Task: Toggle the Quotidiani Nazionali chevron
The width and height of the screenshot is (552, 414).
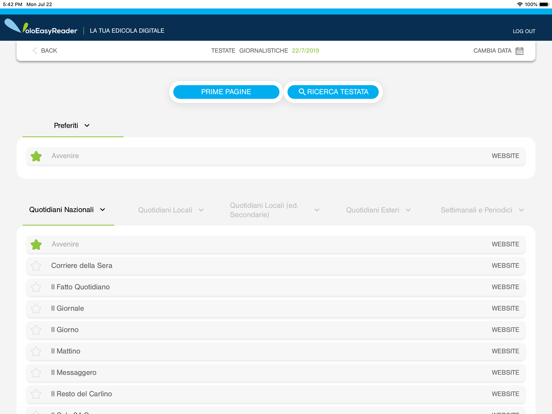Action: pyautogui.click(x=102, y=210)
